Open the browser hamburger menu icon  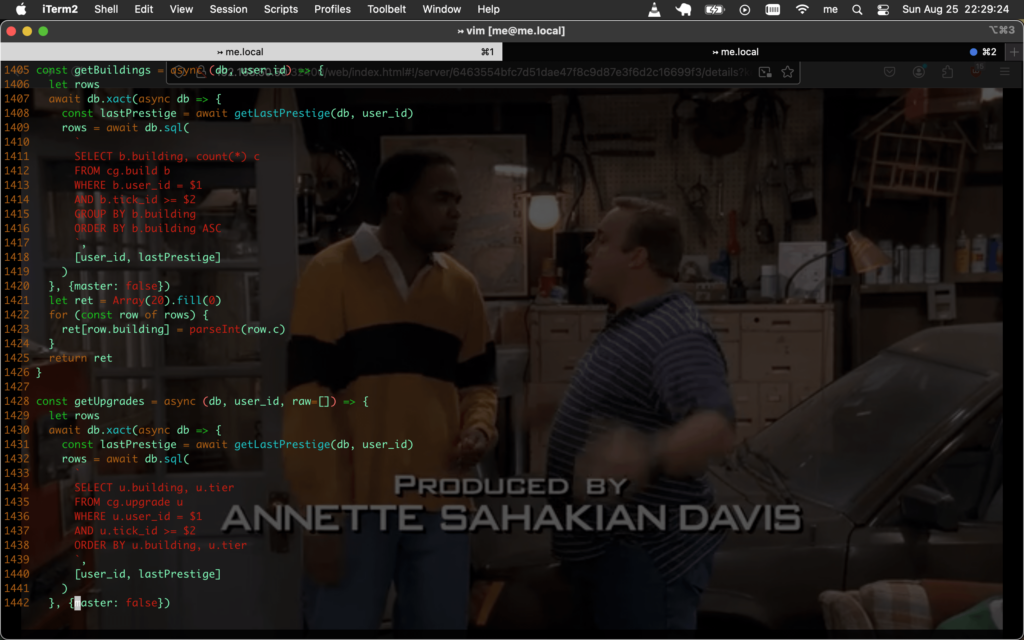coord(1005,72)
